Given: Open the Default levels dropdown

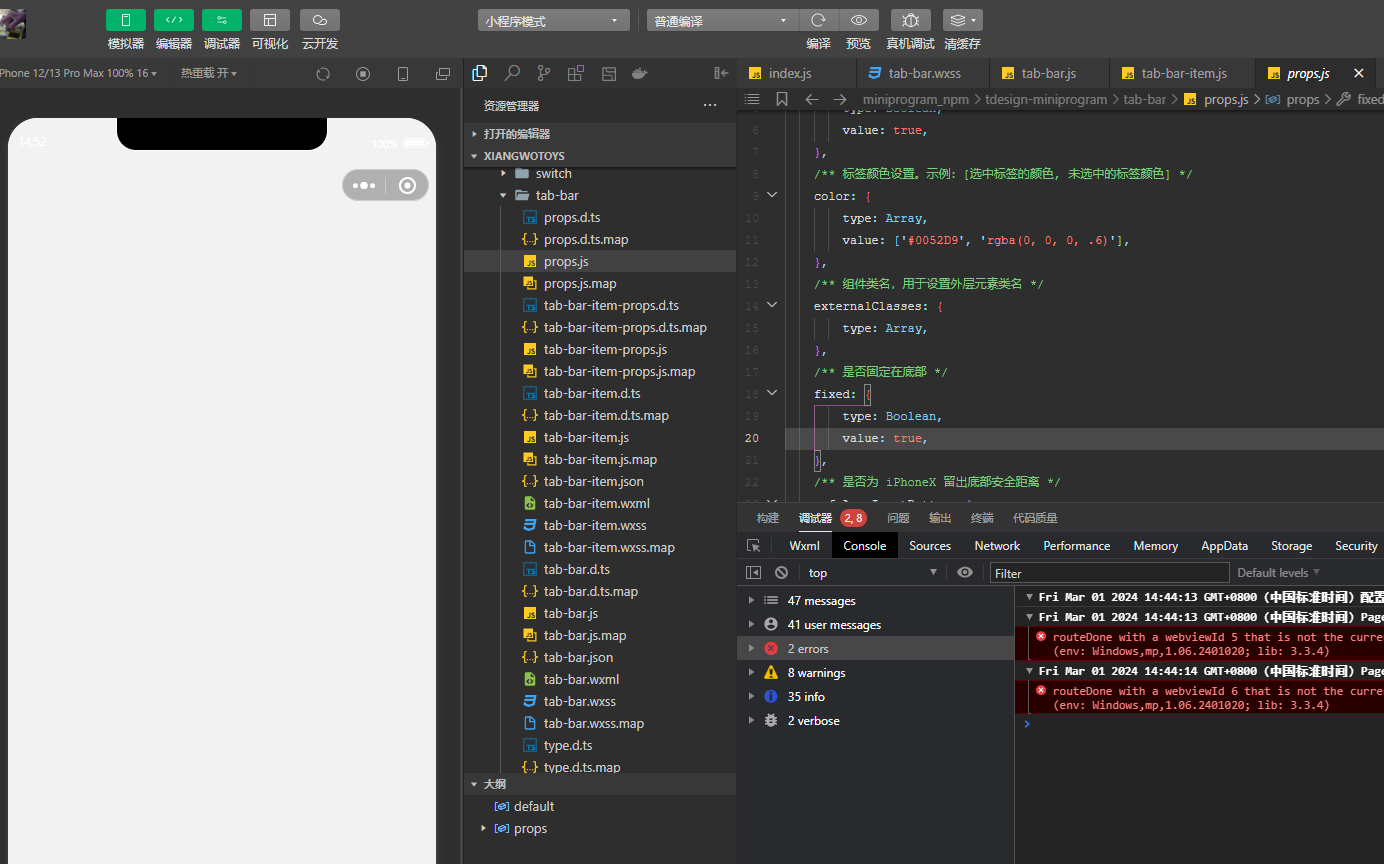Looking at the screenshot, I should [x=1279, y=573].
